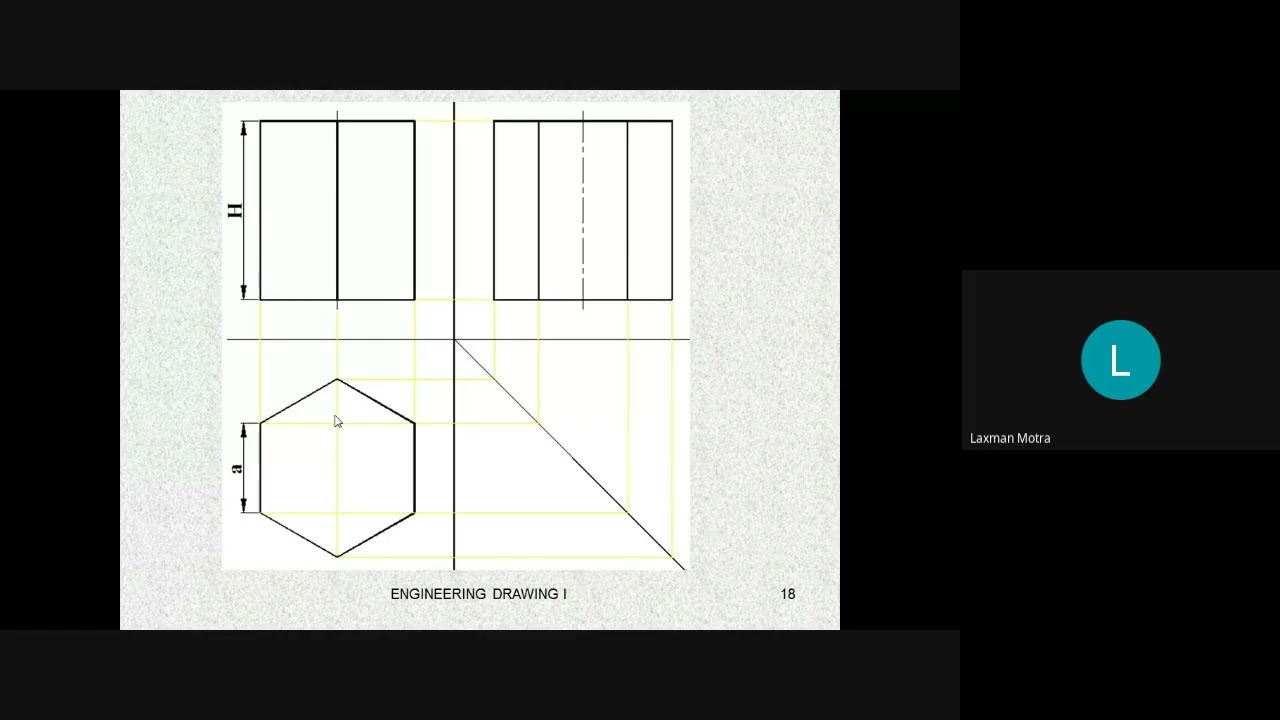The image size is (1280, 720).
Task: Click the hexagon top view shape
Action: [x=337, y=468]
